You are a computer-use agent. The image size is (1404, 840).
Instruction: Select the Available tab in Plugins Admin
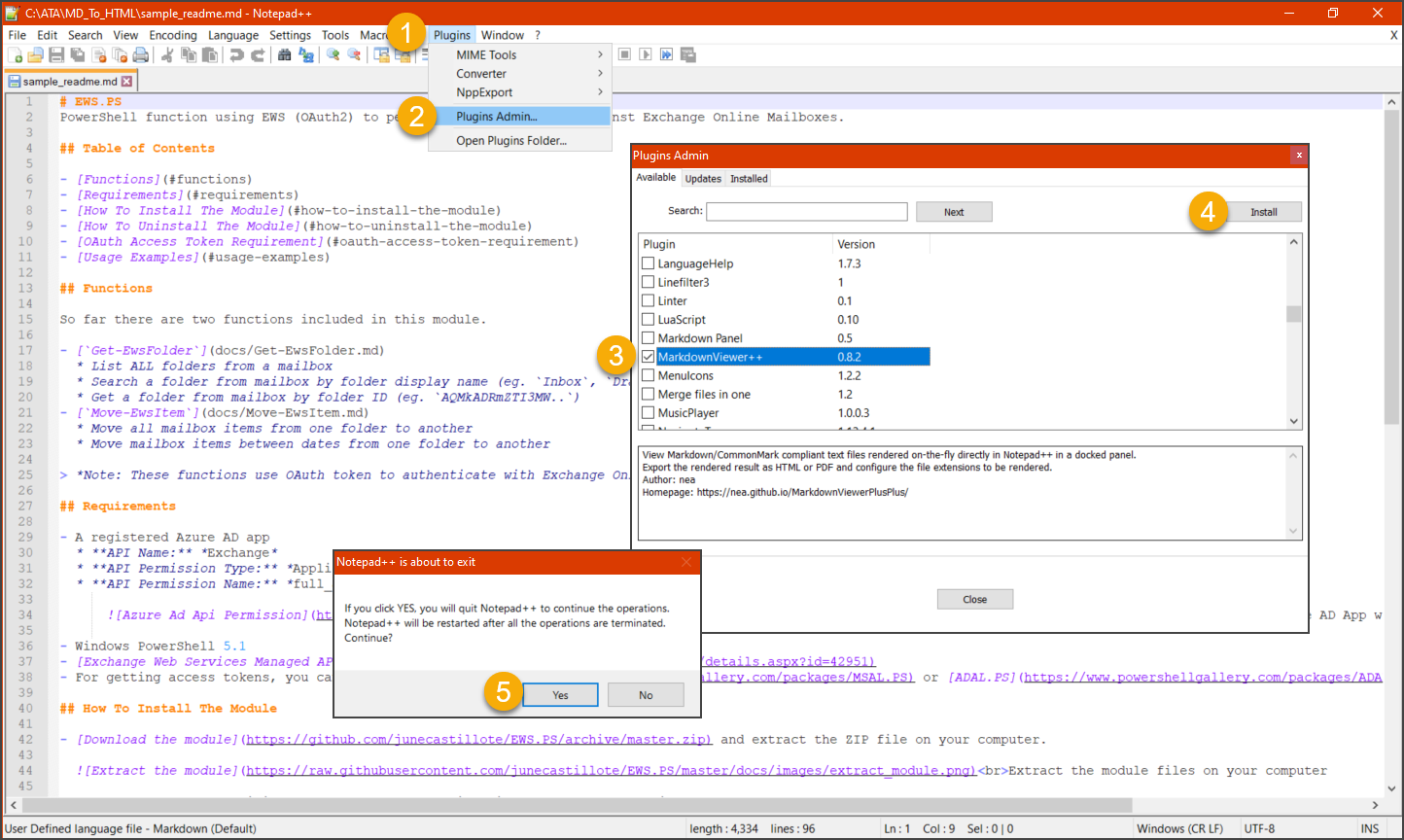point(656,178)
